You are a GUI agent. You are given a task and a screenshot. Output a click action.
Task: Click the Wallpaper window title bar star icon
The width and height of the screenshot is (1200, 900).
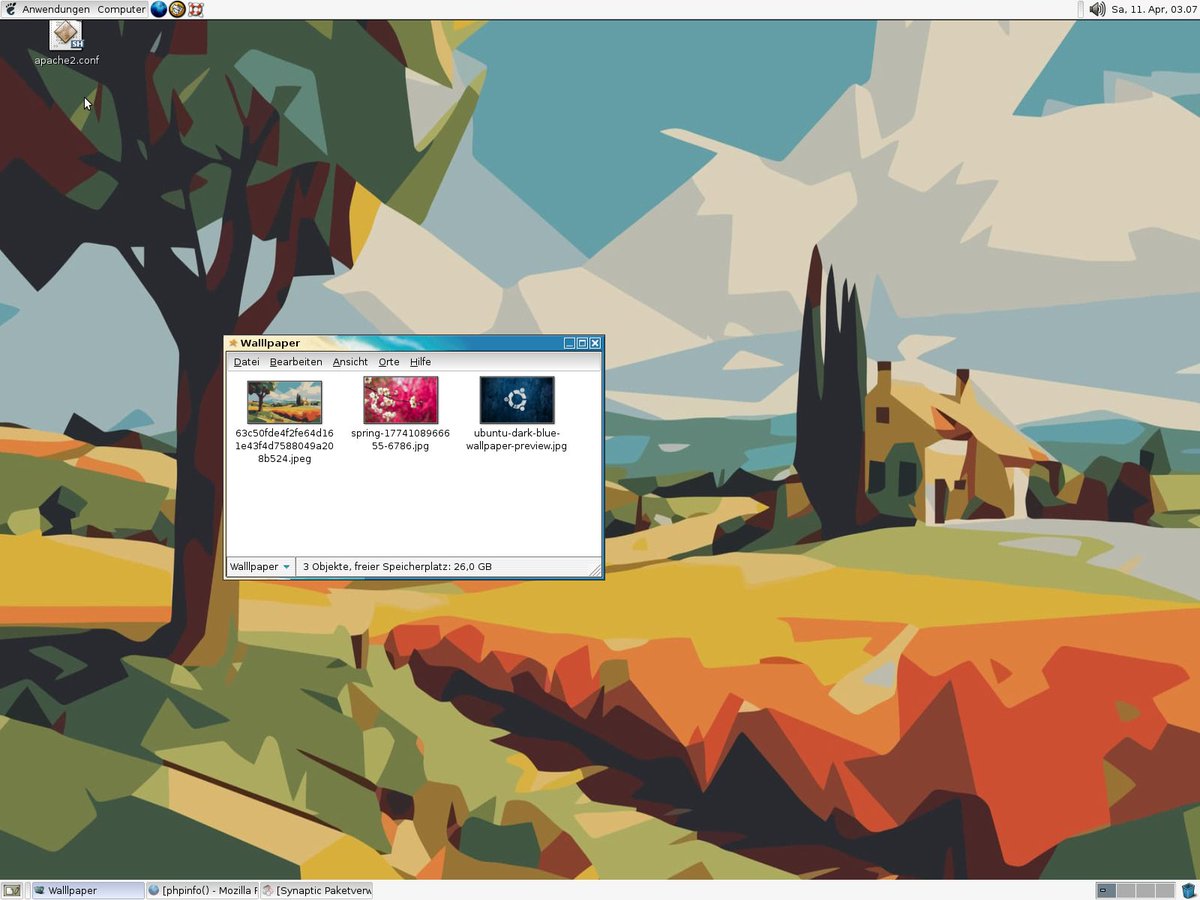[233, 343]
